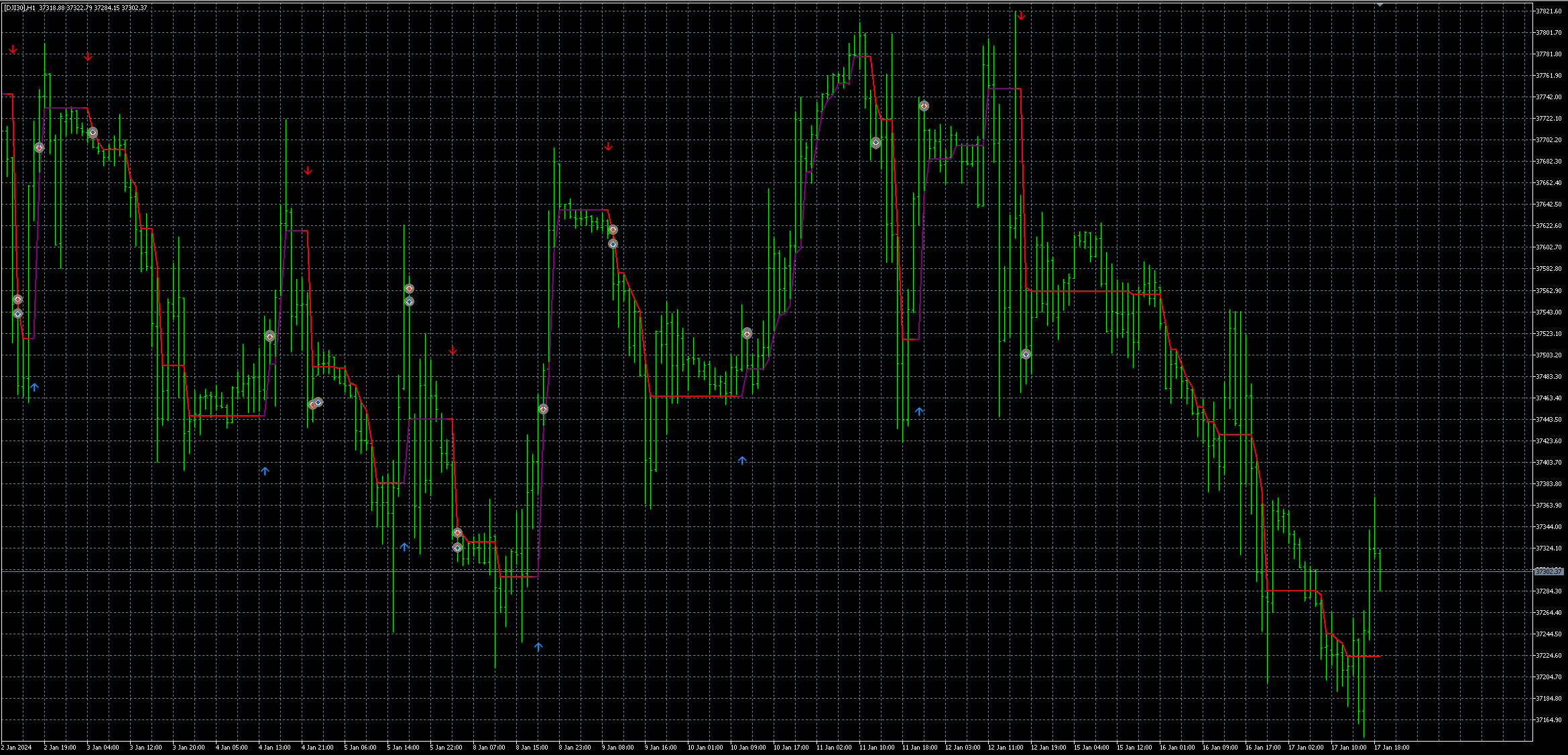1568x755 pixels.
Task: Select the blue trade marker at 37605 above 9 Jan 08:00
Action: 613,244
